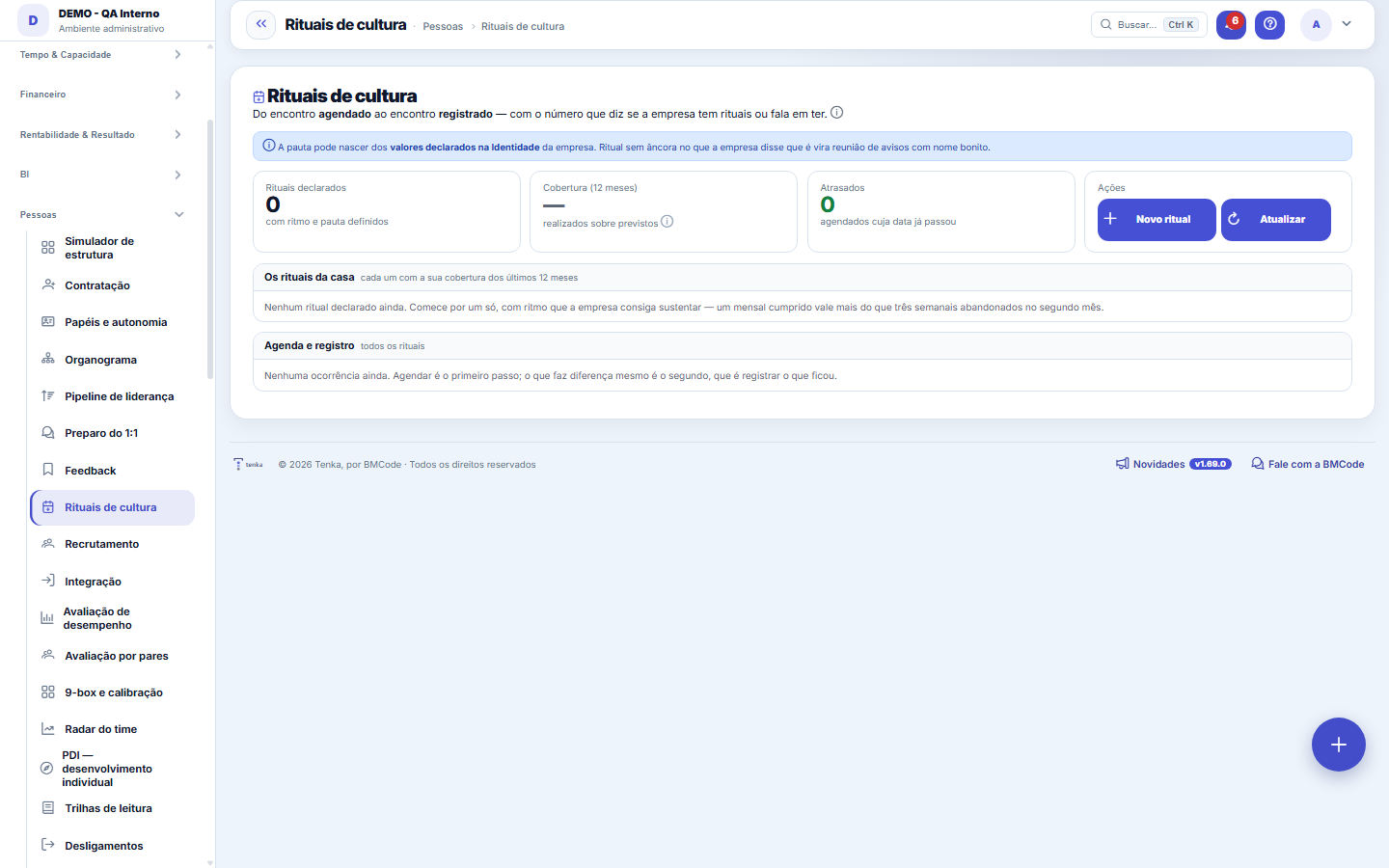
Task: Select Rituais de cultura menu item
Action: coord(113,507)
